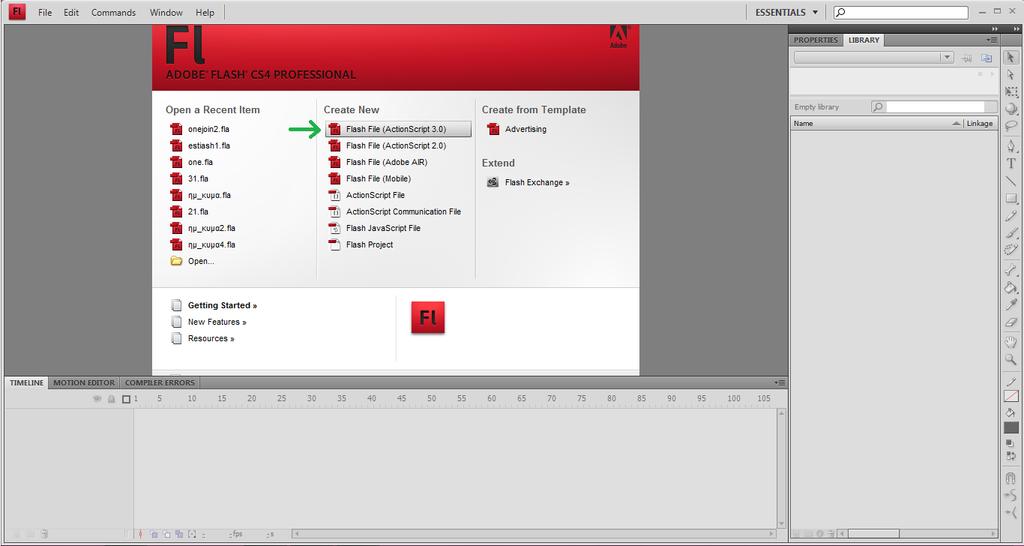Open the Help menu
The image size is (1024, 546).
205,12
